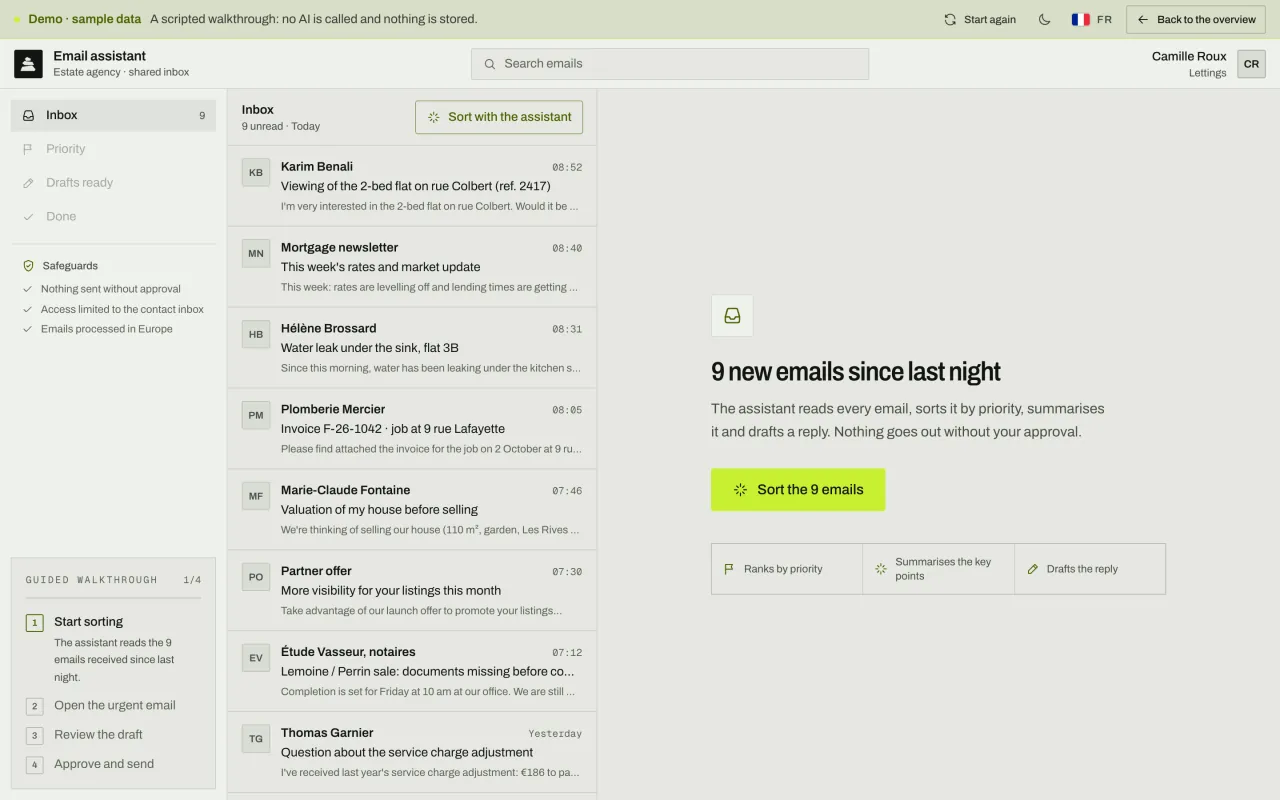
Task: Click the Priority flag icon in sidebar
Action: click(x=29, y=149)
